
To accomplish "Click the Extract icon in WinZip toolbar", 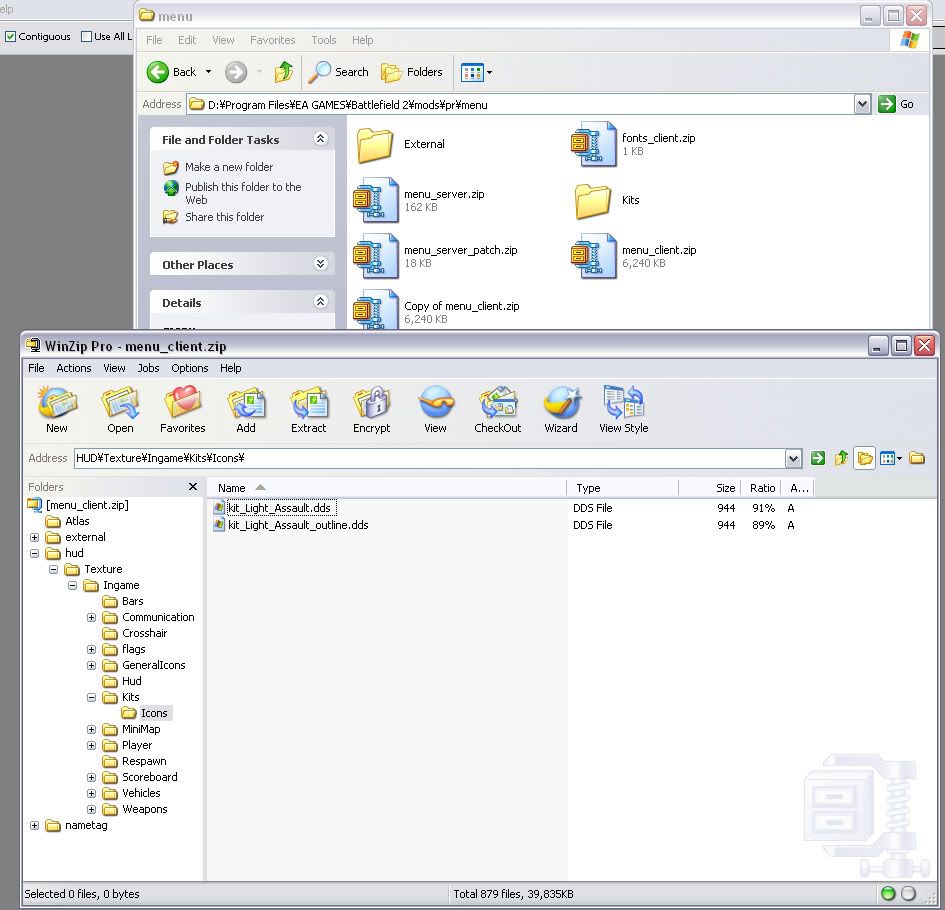I will [x=308, y=404].
